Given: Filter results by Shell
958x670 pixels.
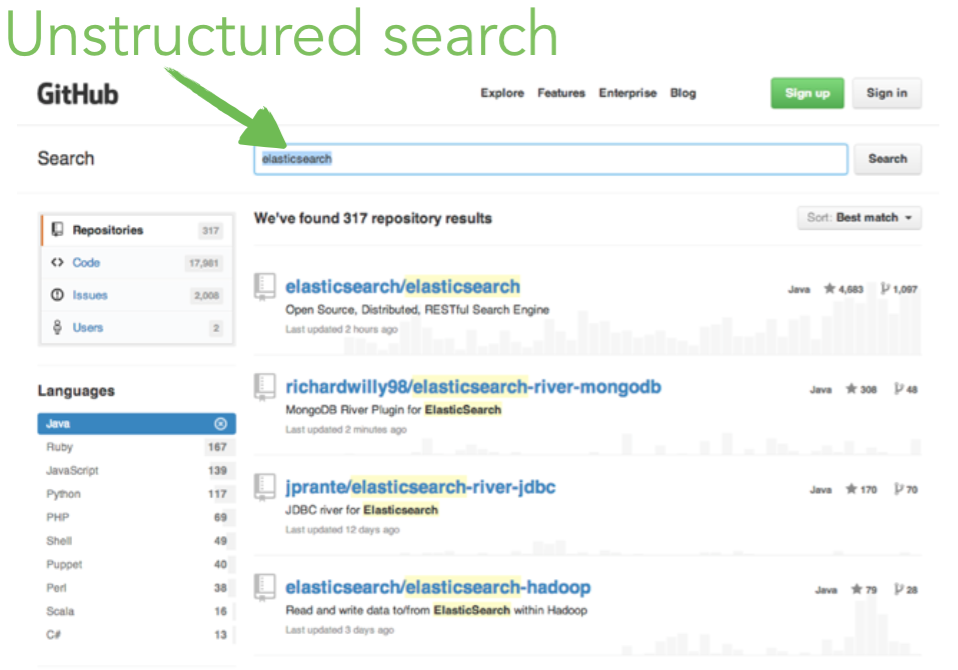Looking at the screenshot, I should coord(137,541).
